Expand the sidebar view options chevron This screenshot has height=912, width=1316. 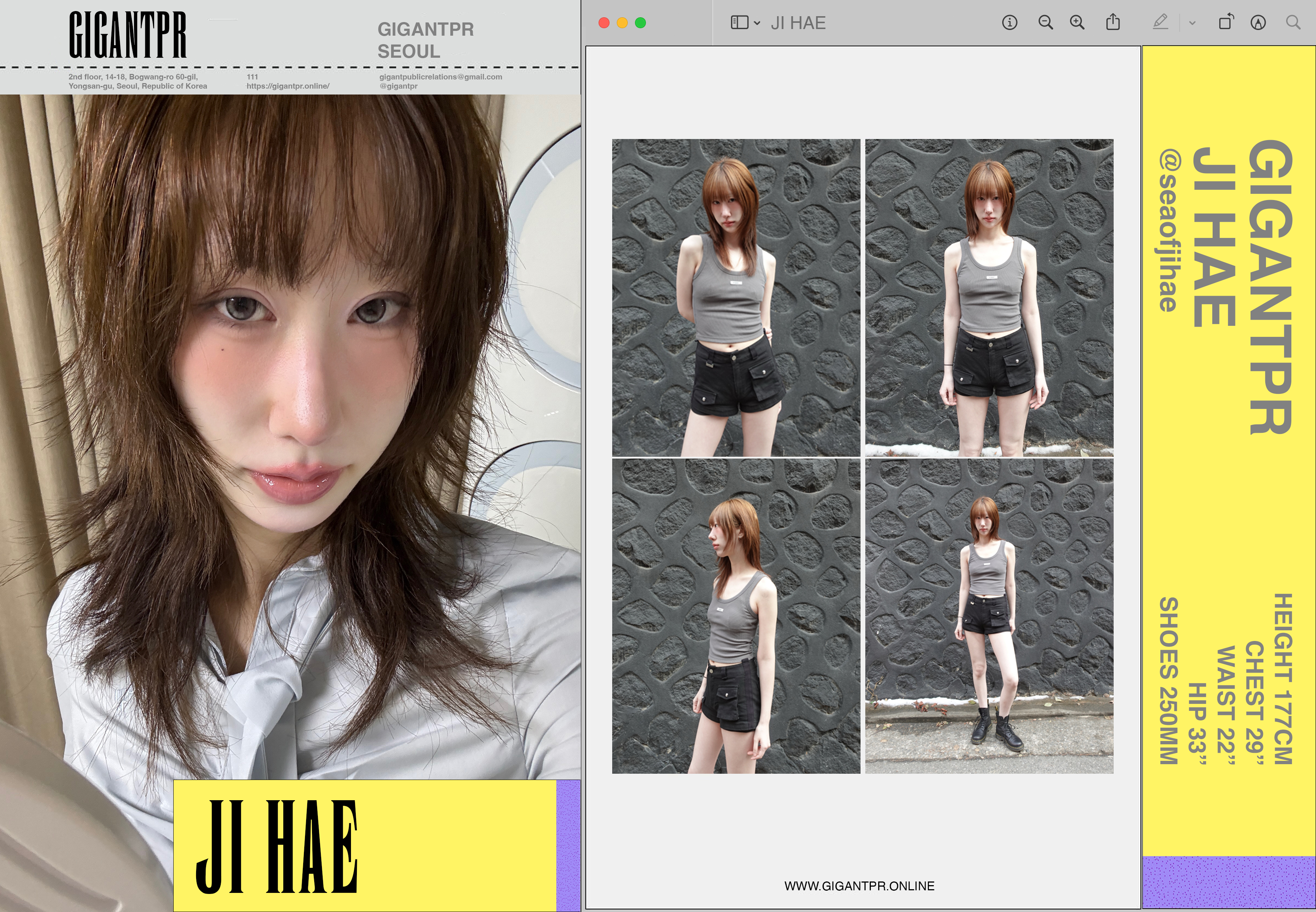[757, 24]
